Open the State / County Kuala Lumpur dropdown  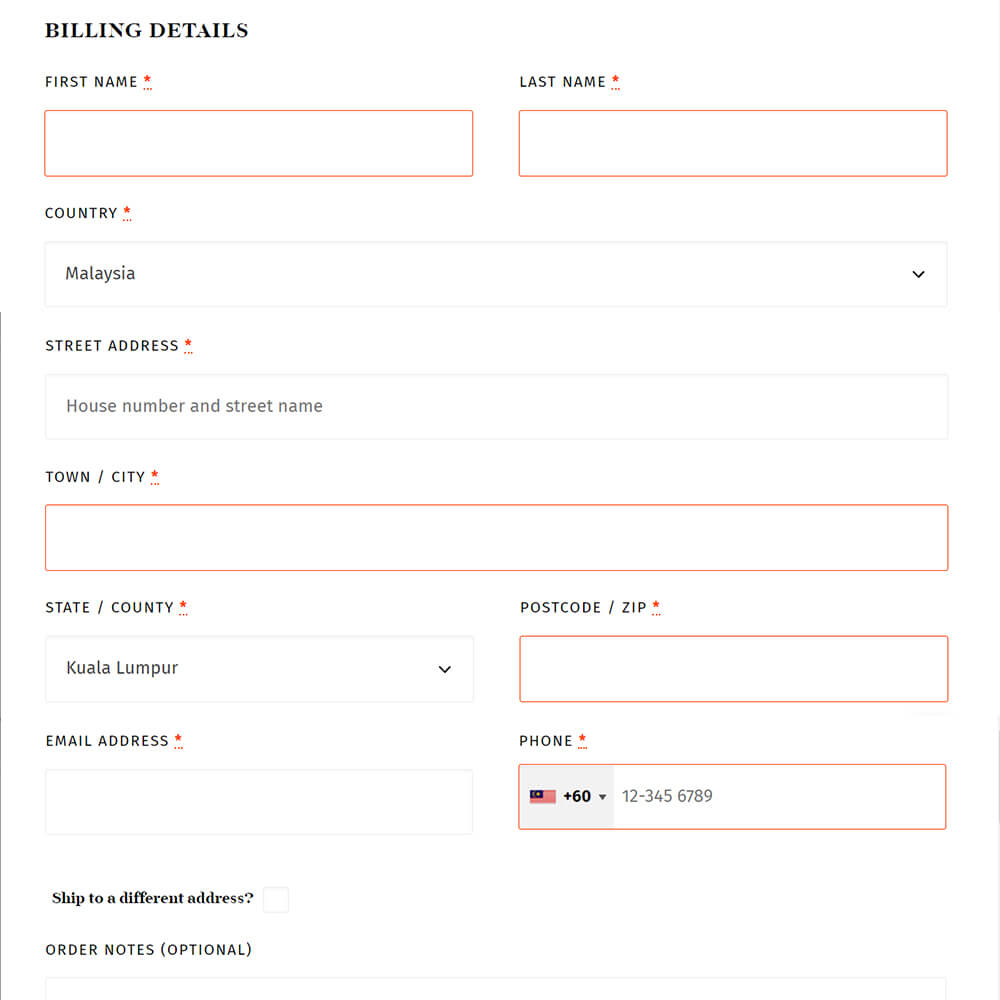click(259, 668)
